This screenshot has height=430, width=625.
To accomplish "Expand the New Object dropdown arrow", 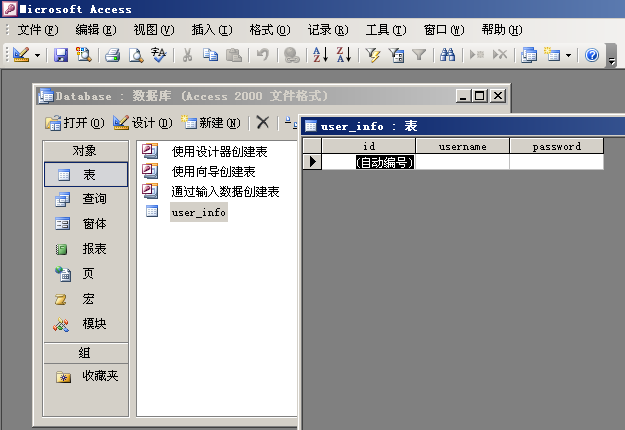I will pyautogui.click(x=569, y=55).
